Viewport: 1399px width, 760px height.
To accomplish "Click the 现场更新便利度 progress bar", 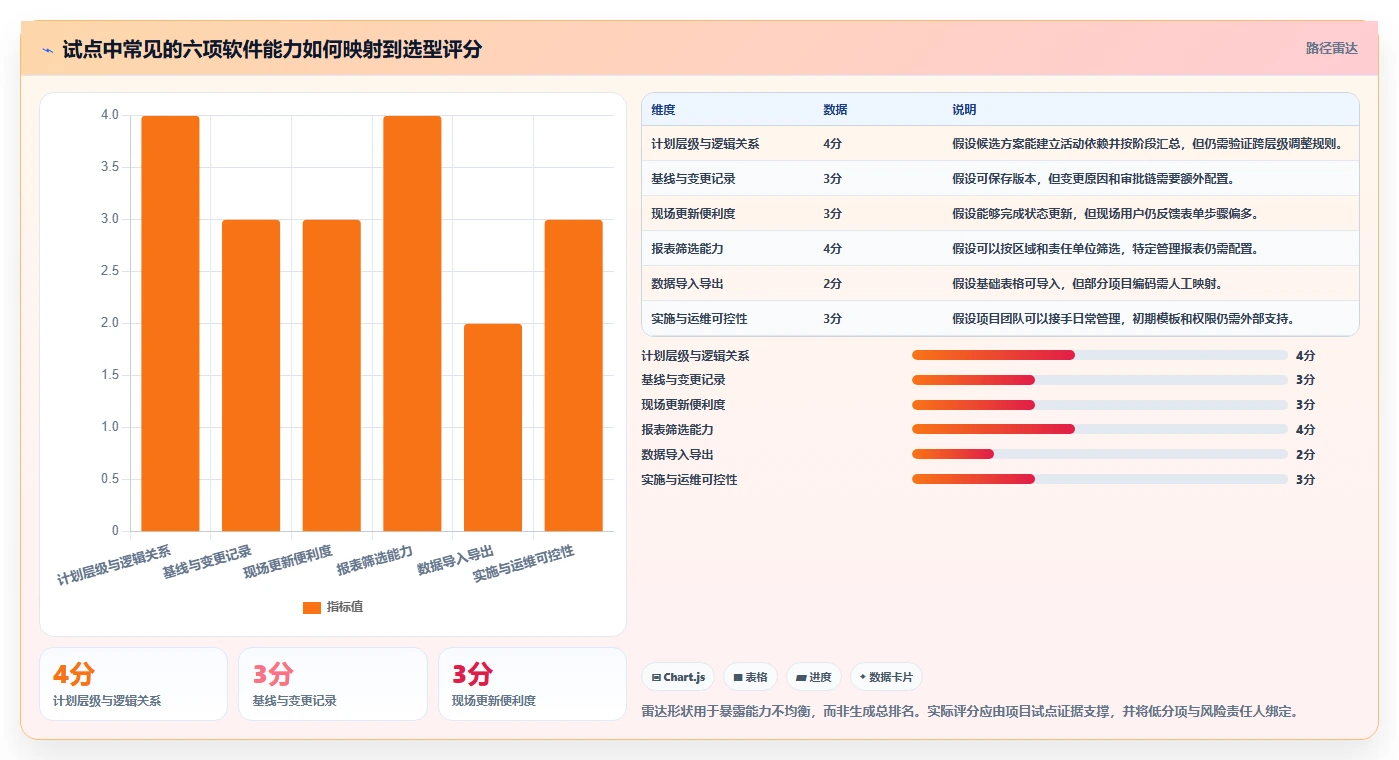I will point(1100,405).
